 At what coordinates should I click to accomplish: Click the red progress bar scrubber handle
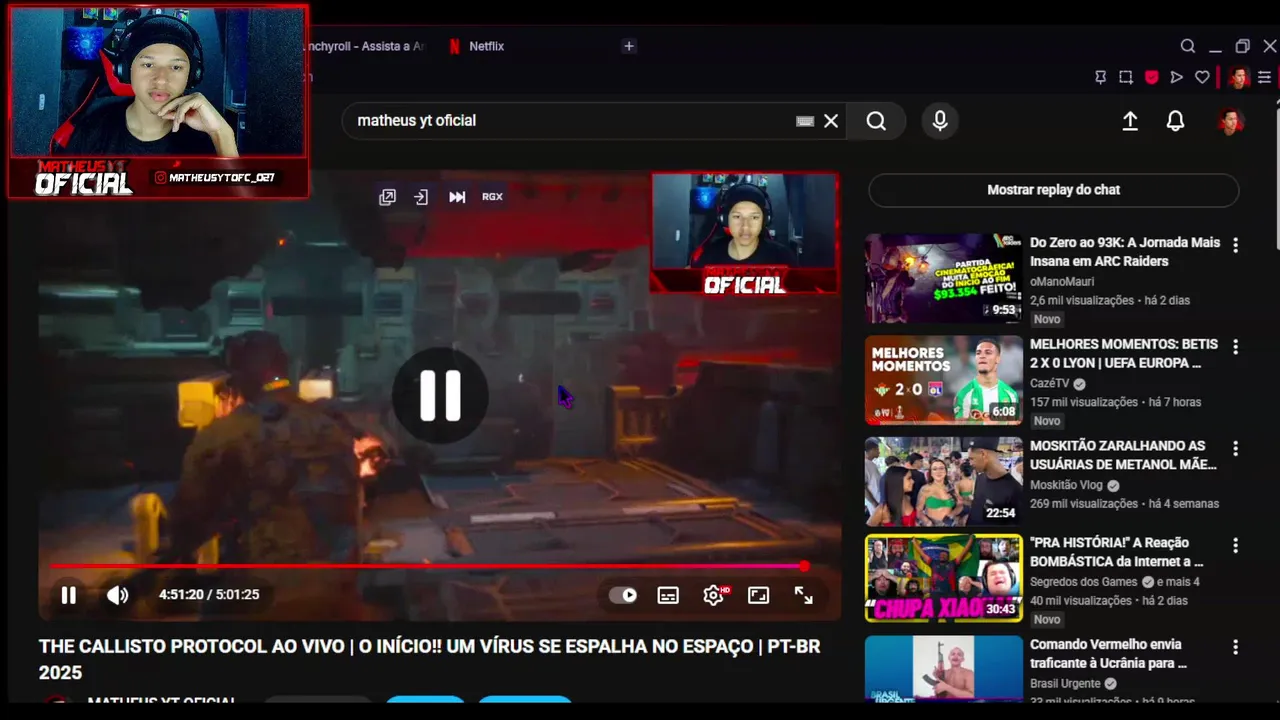(x=804, y=566)
